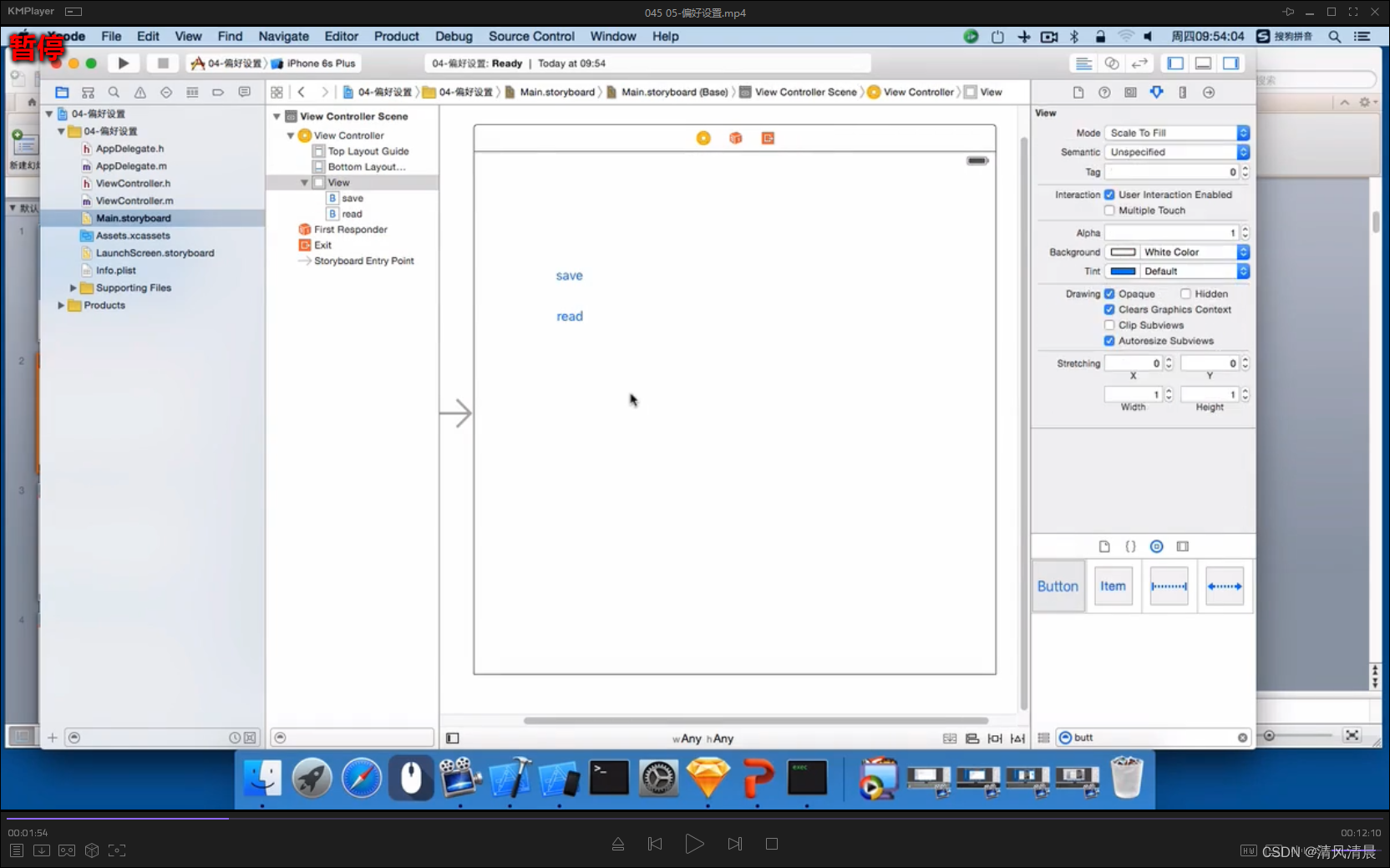Open the File inspector
The height and width of the screenshot is (868, 1390).
pos(1078,93)
